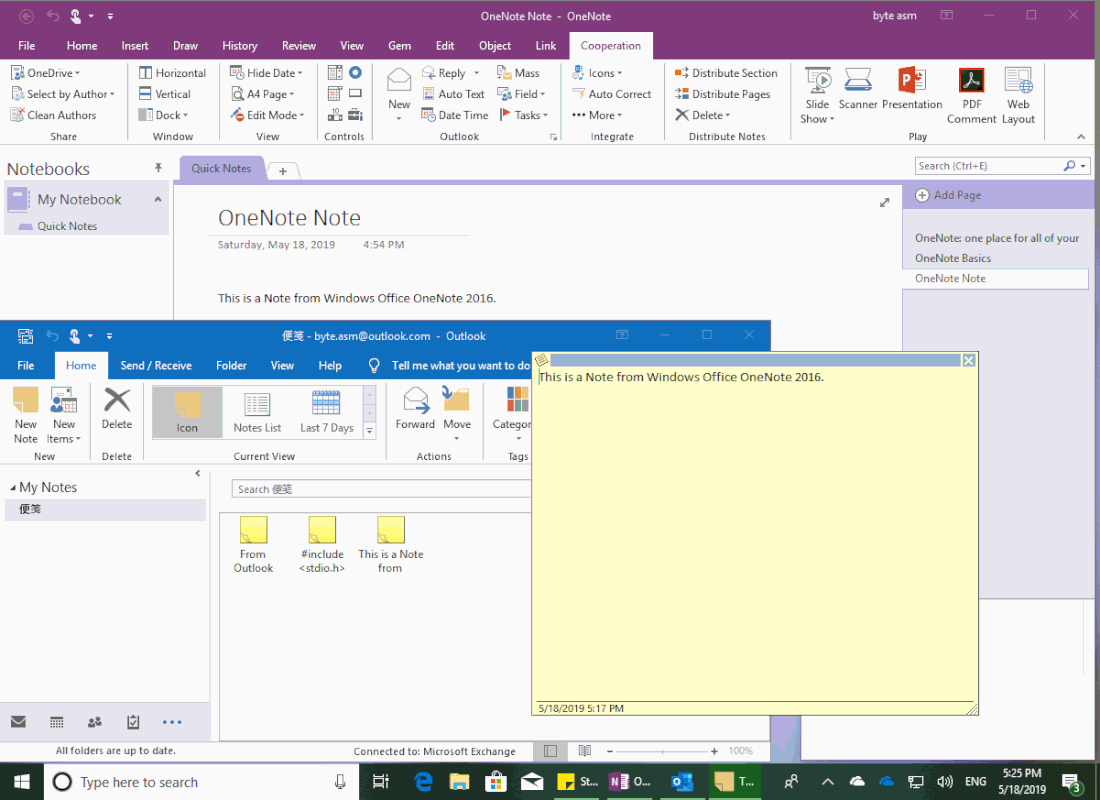Switch to Send / Receive tab
Viewport: 1100px width, 800px height.
156,365
